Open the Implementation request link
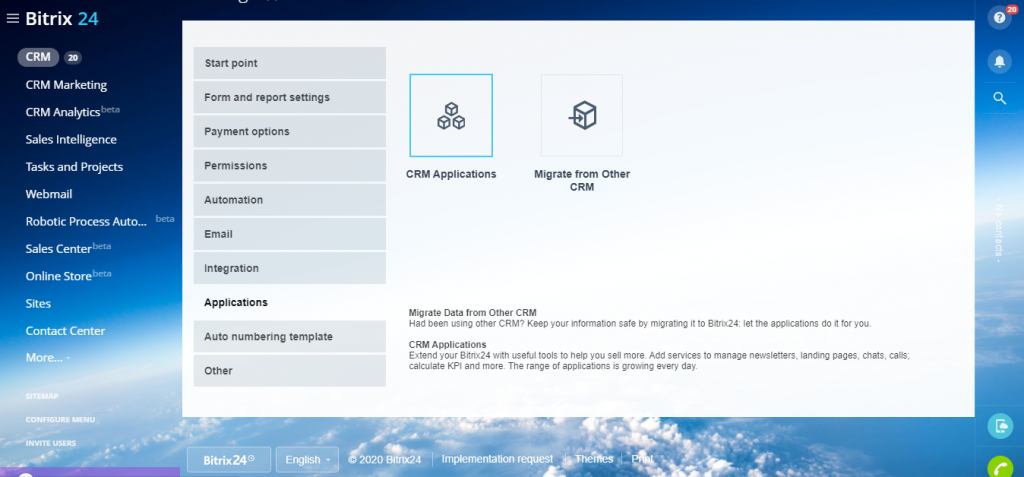1024x477 pixels. pos(497,459)
